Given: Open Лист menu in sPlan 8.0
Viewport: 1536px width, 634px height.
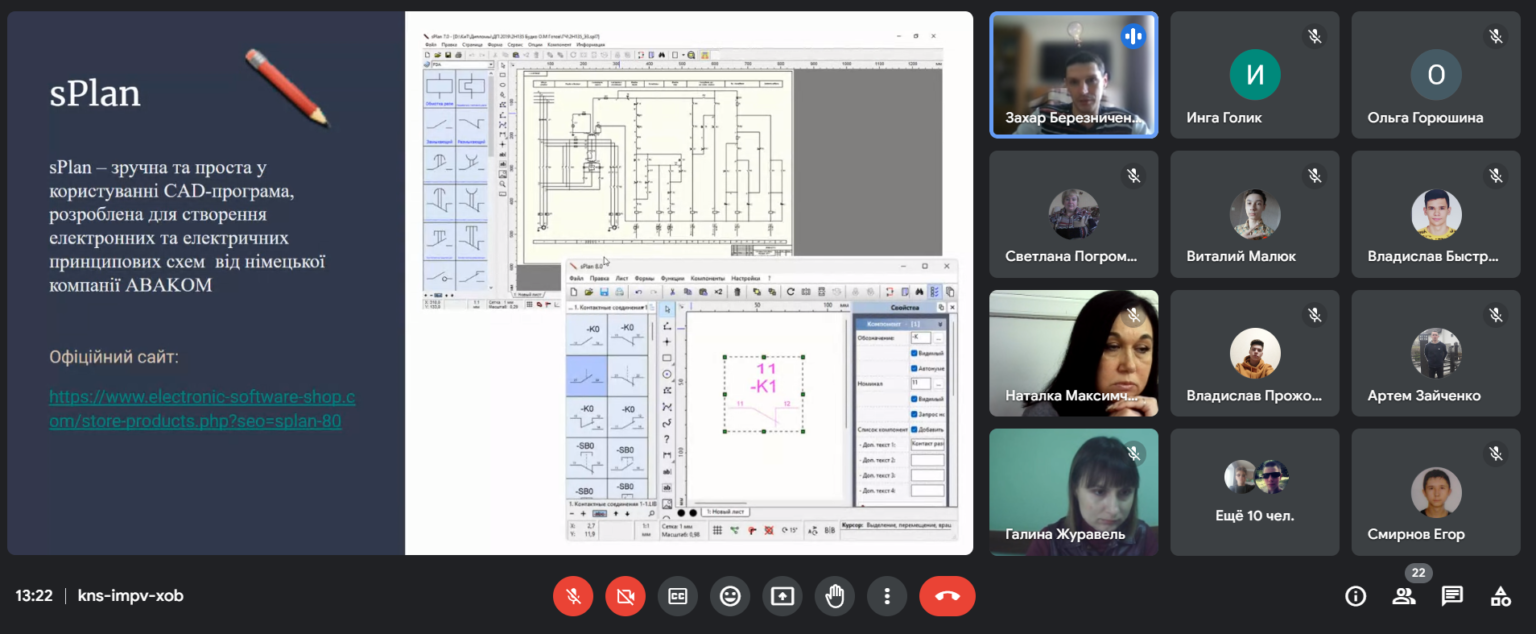Looking at the screenshot, I should [x=622, y=278].
